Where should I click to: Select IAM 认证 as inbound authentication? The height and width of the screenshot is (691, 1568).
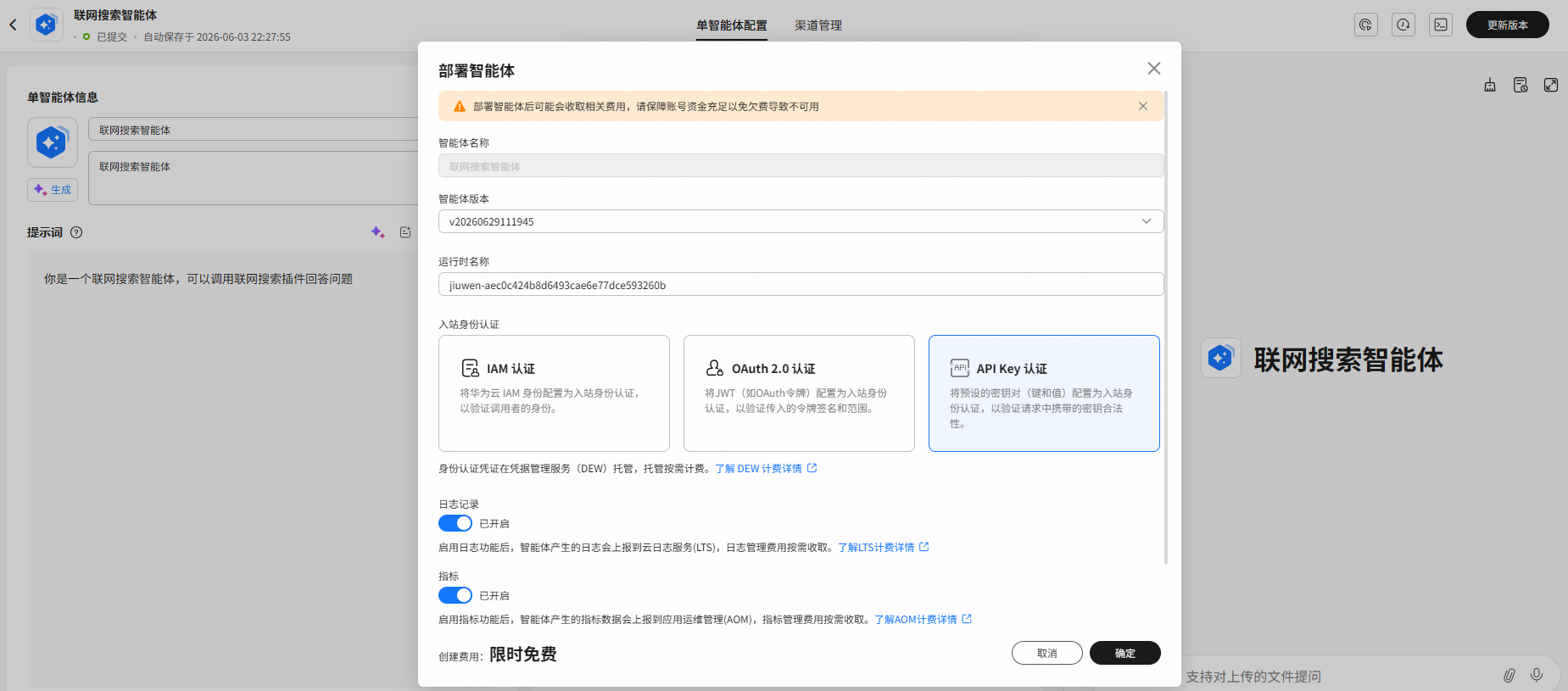pyautogui.click(x=554, y=393)
